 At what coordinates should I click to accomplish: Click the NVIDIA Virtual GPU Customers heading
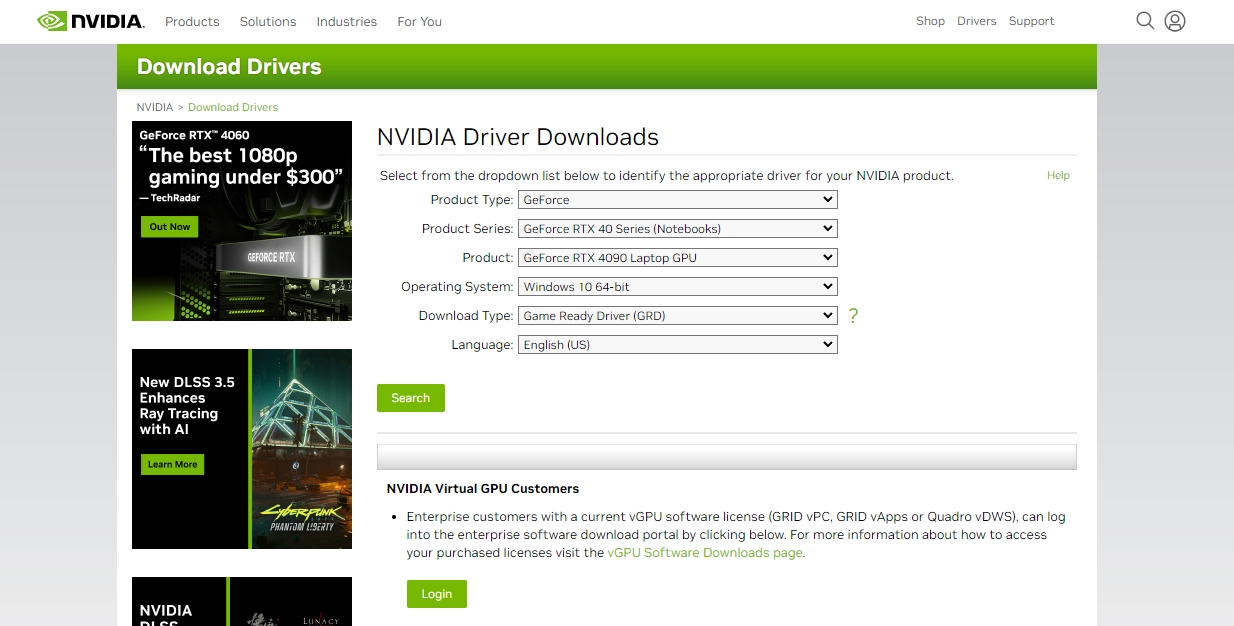pyautogui.click(x=483, y=489)
